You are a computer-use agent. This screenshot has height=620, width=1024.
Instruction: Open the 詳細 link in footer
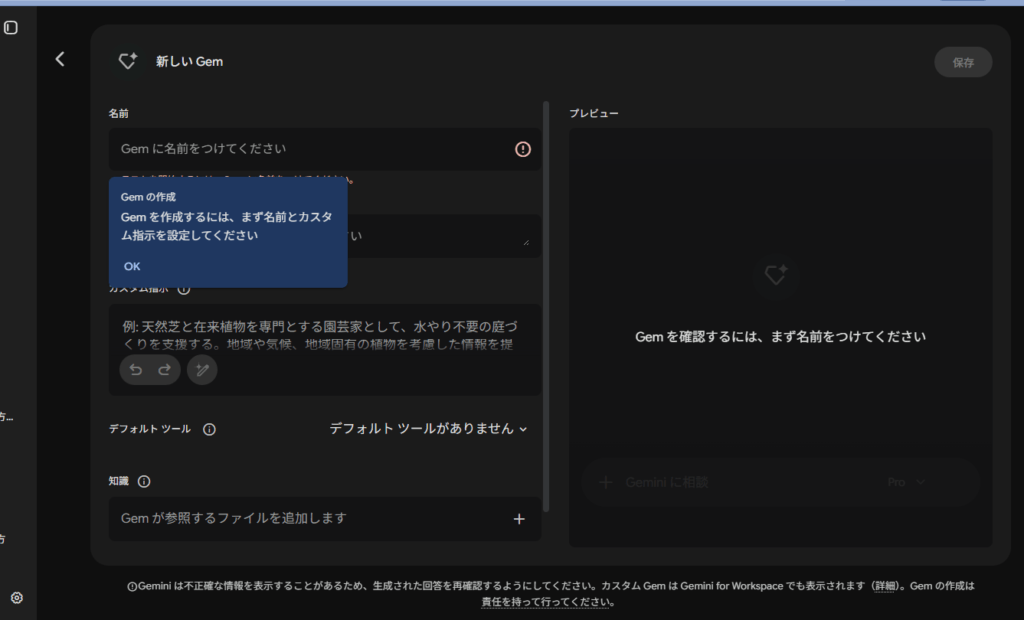coord(885,586)
